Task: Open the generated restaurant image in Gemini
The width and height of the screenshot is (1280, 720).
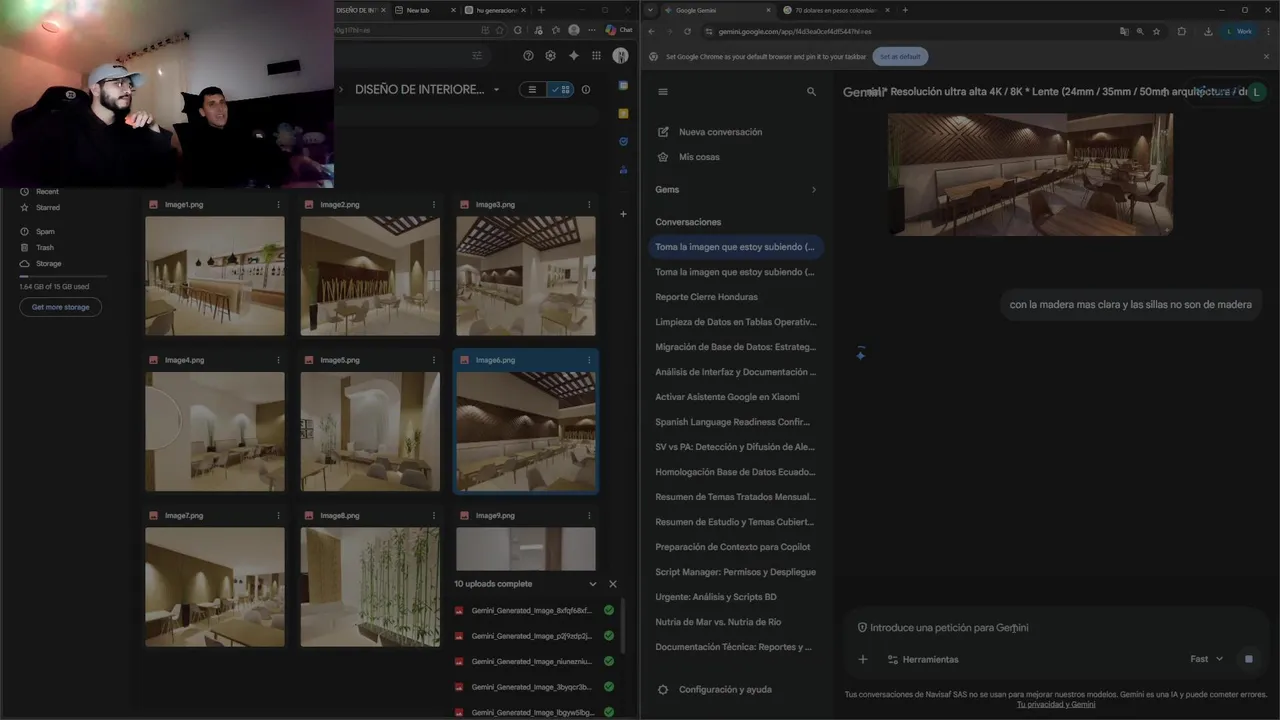Action: click(1030, 174)
